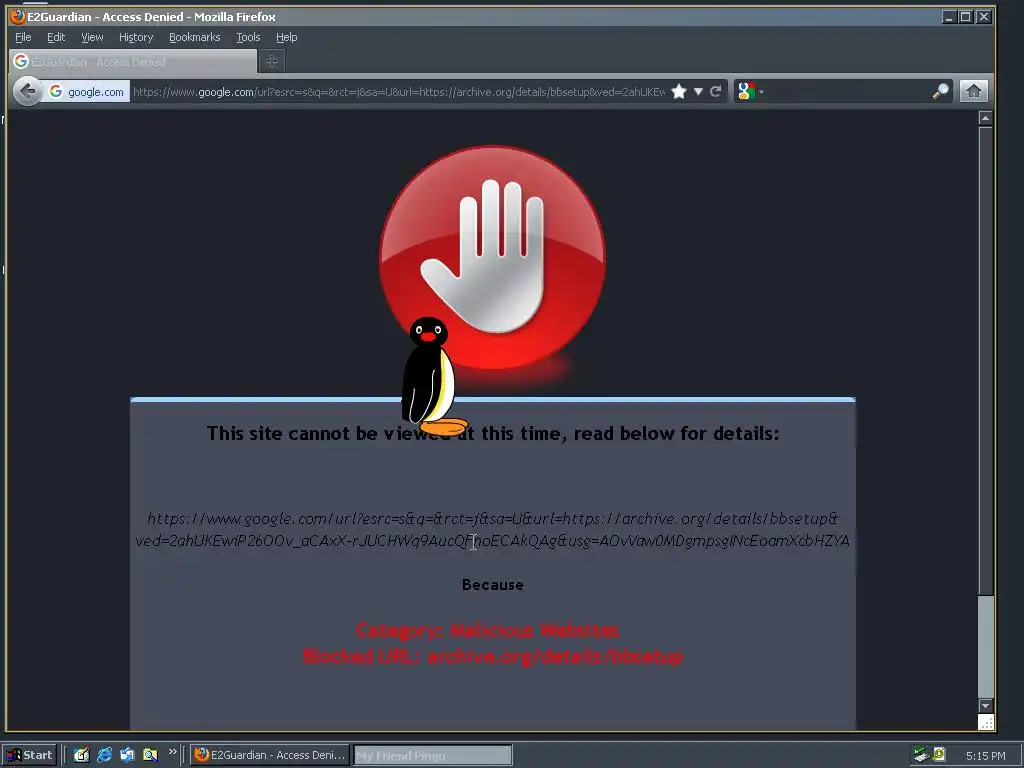1024x768 pixels.
Task: Open the Start menu
Action: click(x=29, y=756)
